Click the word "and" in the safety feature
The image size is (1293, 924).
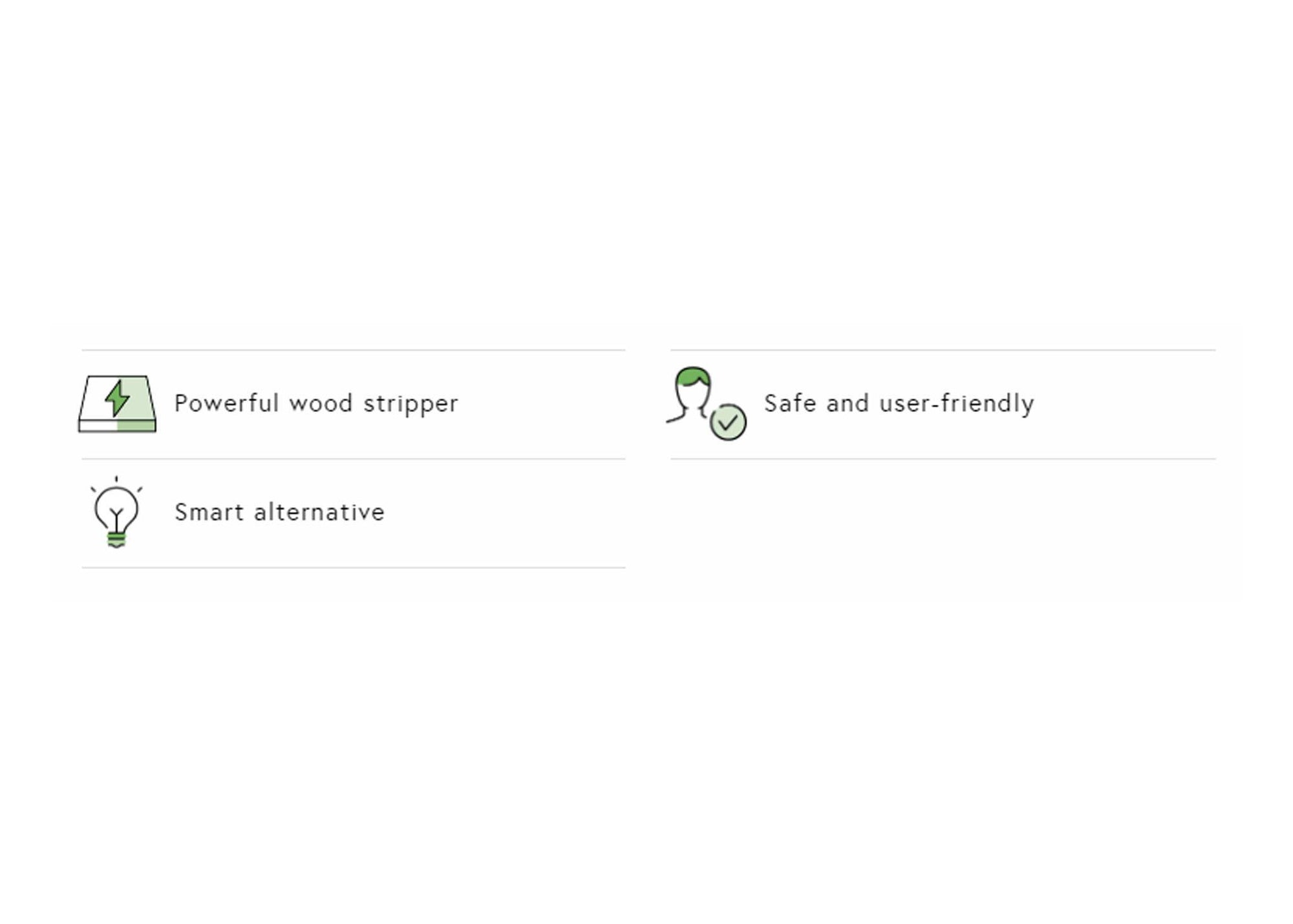(x=848, y=403)
